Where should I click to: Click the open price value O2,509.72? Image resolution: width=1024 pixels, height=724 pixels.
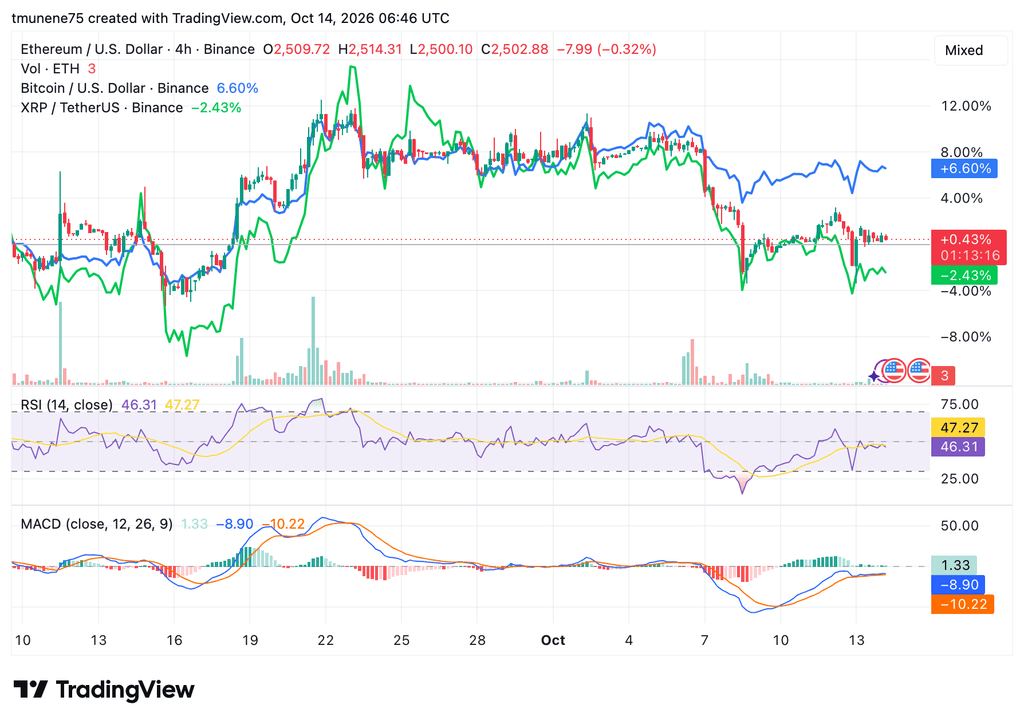[296, 49]
